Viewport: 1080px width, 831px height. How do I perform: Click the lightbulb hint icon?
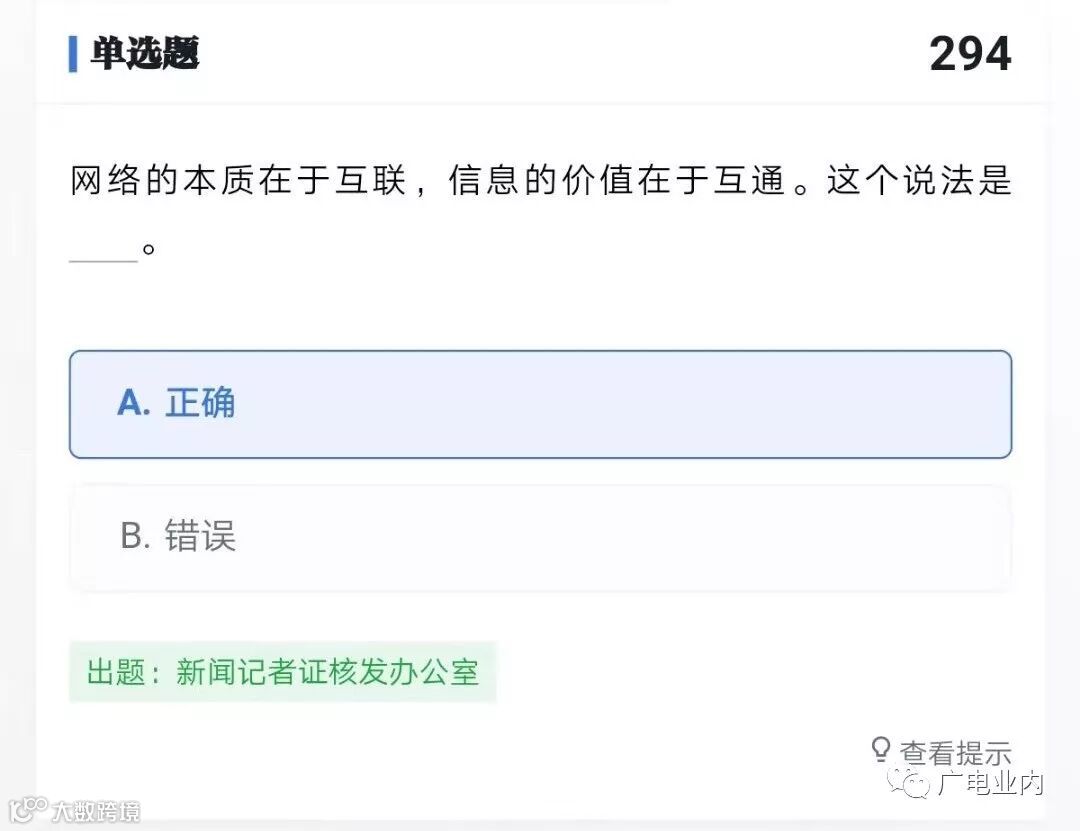point(880,750)
